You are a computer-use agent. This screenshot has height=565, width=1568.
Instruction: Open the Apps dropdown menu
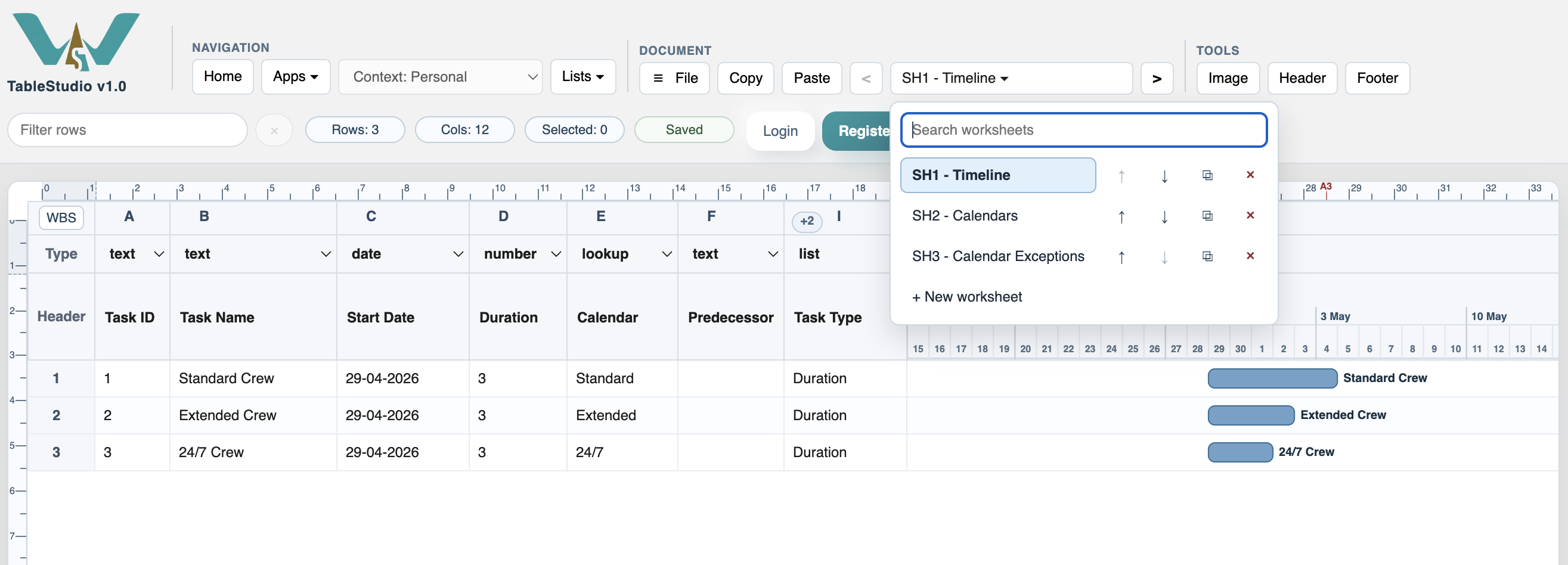pyautogui.click(x=295, y=77)
